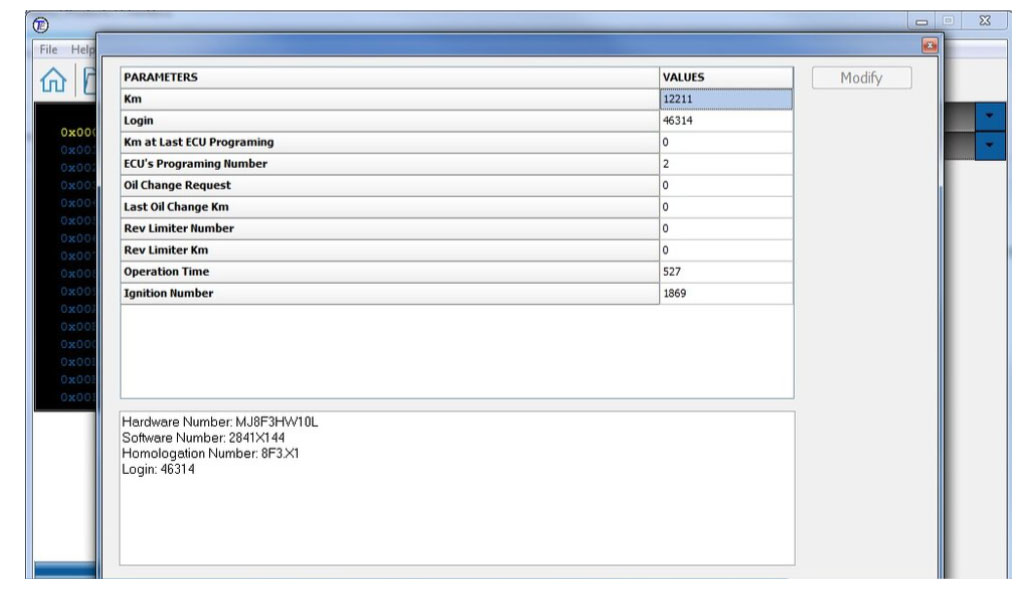1035x601 pixels.
Task: Click the Hardware Number line in the info box
Action: (x=219, y=422)
